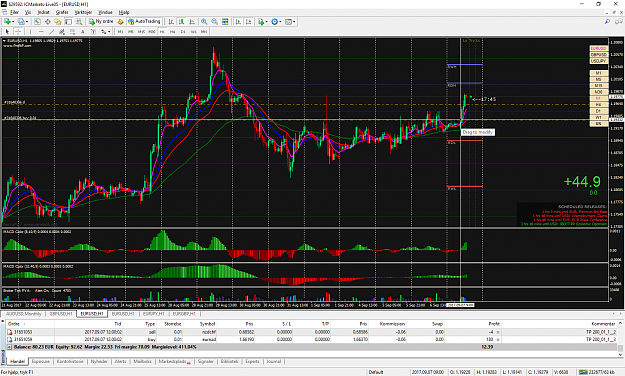625x376 pixels.
Task: Click USDJPY symbol button on chart
Action: (599, 61)
